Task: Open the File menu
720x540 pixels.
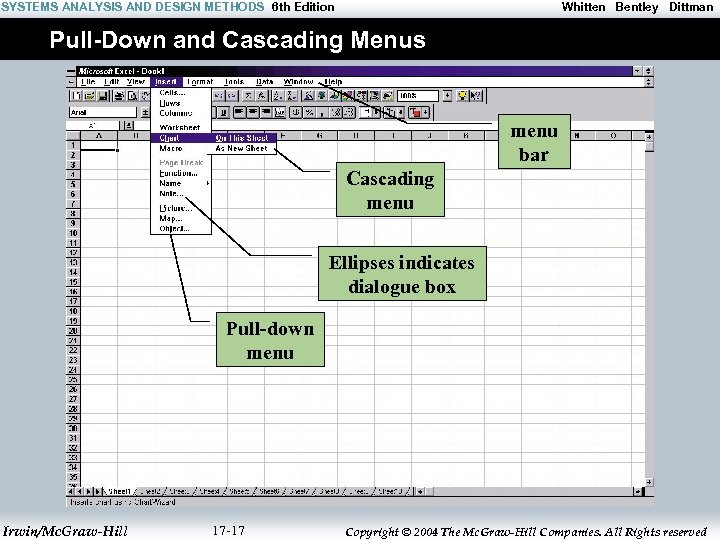Action: click(x=88, y=82)
